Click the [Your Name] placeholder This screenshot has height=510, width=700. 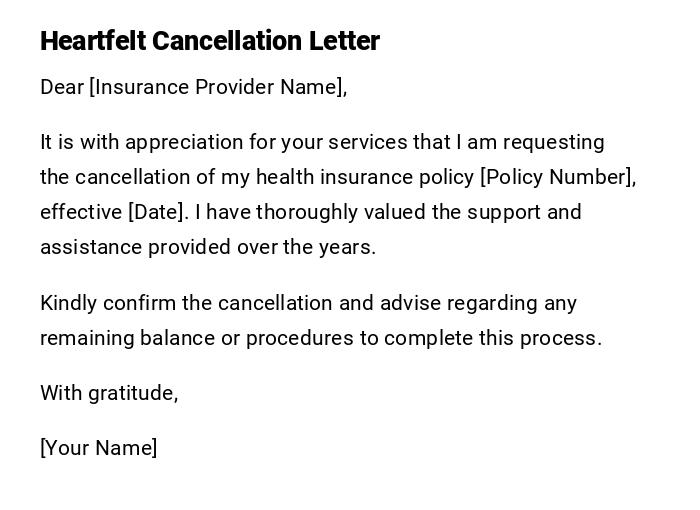pyautogui.click(x=99, y=448)
